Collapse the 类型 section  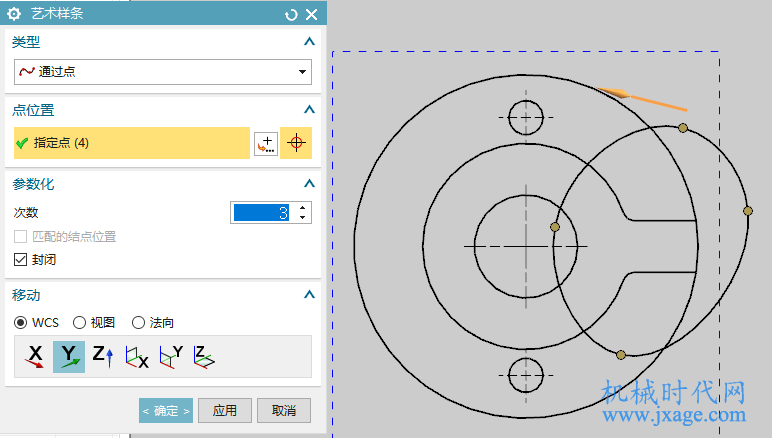point(309,42)
